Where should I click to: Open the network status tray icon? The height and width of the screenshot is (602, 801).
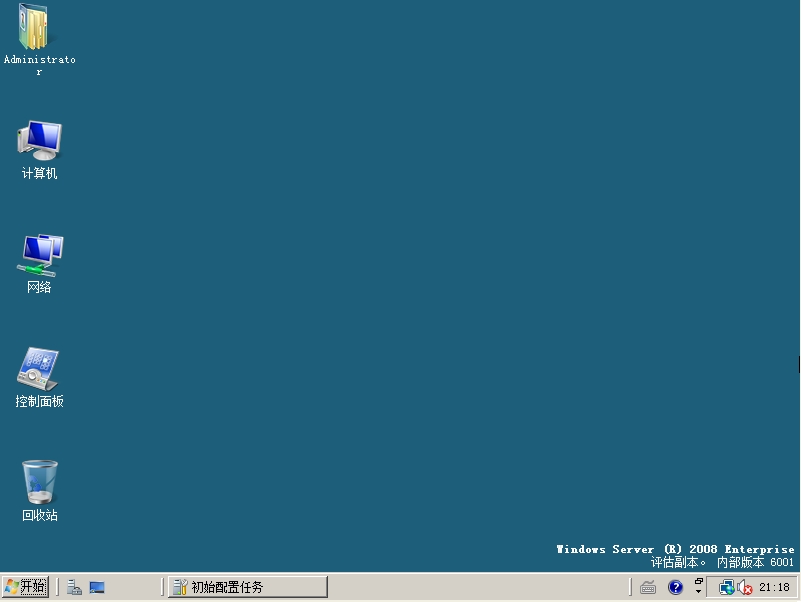pyautogui.click(x=727, y=587)
